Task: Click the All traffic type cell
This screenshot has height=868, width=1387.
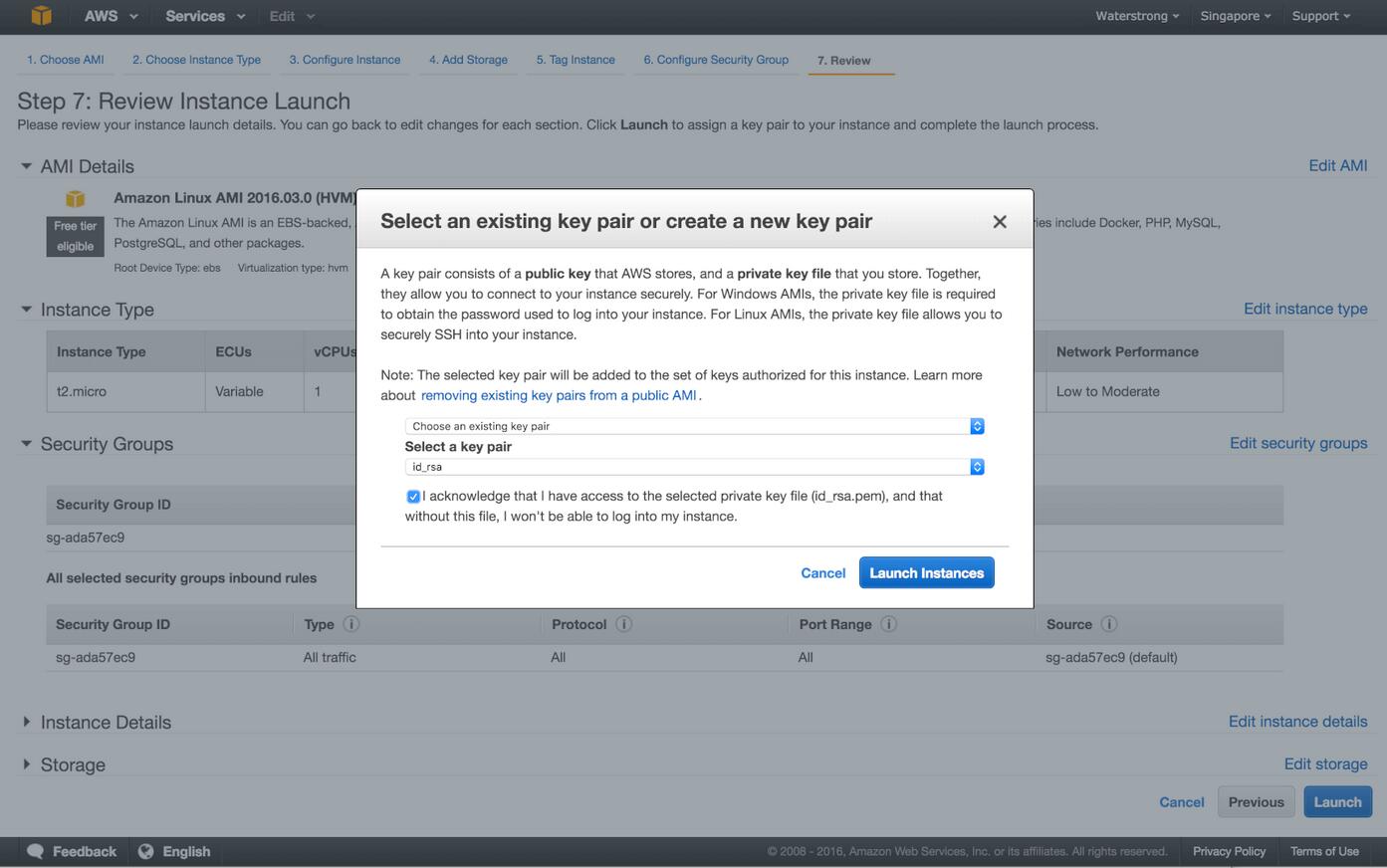Action: coord(330,657)
